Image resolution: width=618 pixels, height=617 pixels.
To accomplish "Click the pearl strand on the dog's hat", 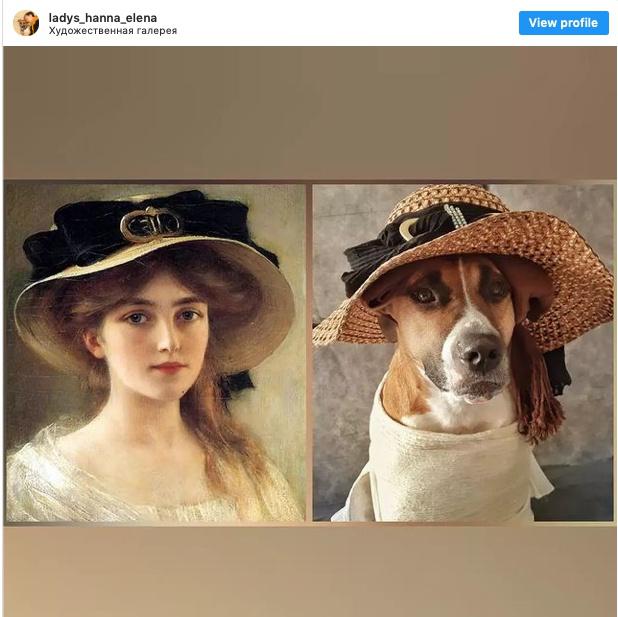I will pyautogui.click(x=455, y=219).
